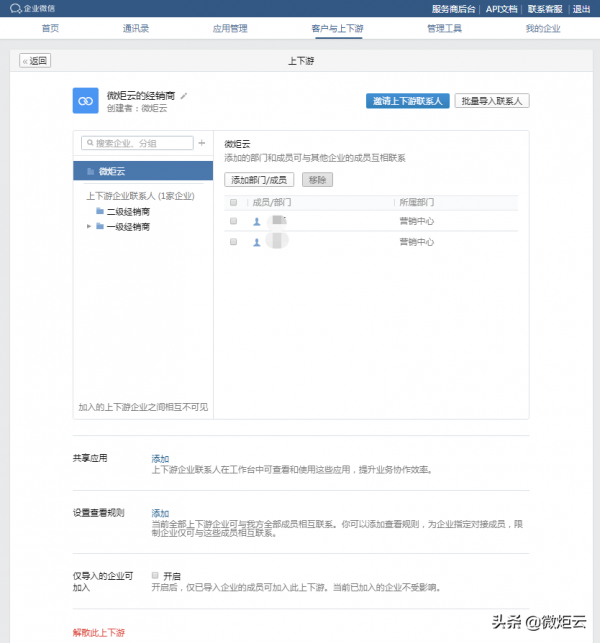Click 营销中心 in the first member row

[x=417, y=221]
